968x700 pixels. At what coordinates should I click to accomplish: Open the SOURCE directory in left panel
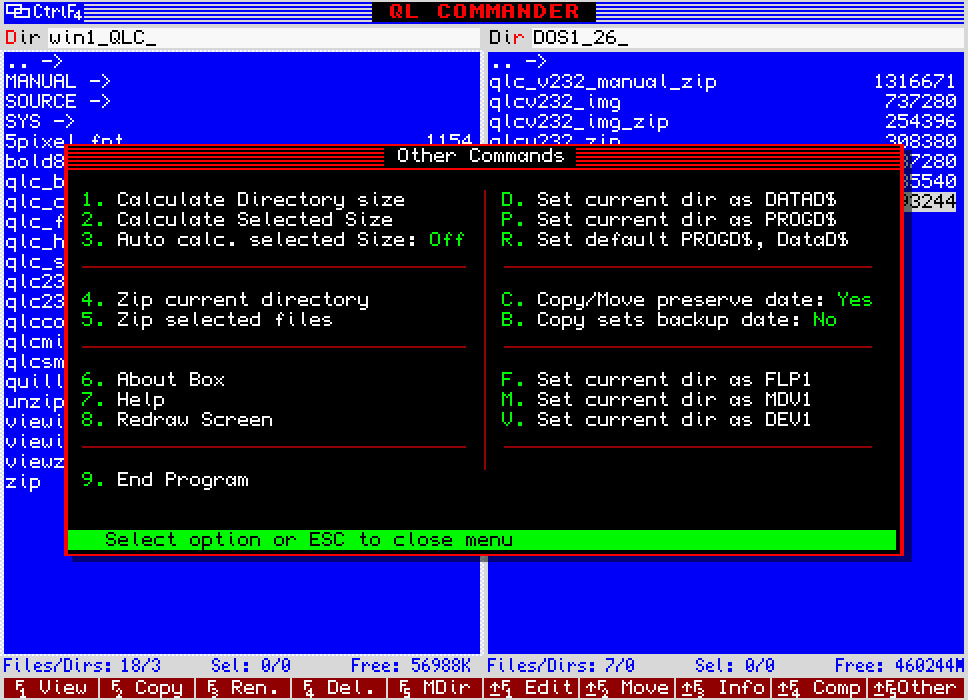(x=58, y=101)
